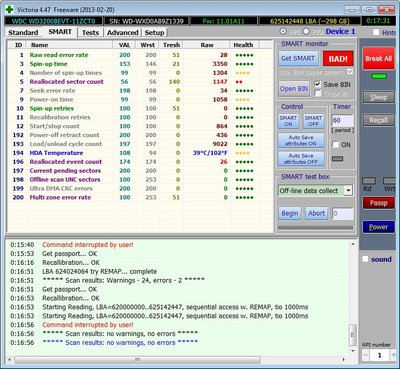Turn SMART ON in Control panel

coord(288,121)
